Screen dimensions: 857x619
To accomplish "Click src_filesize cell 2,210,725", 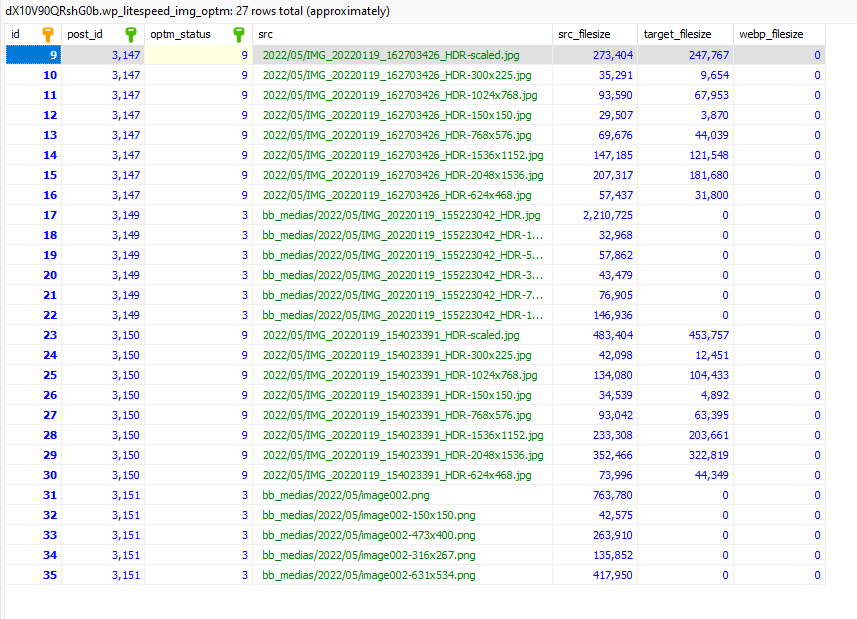I will 595,215.
